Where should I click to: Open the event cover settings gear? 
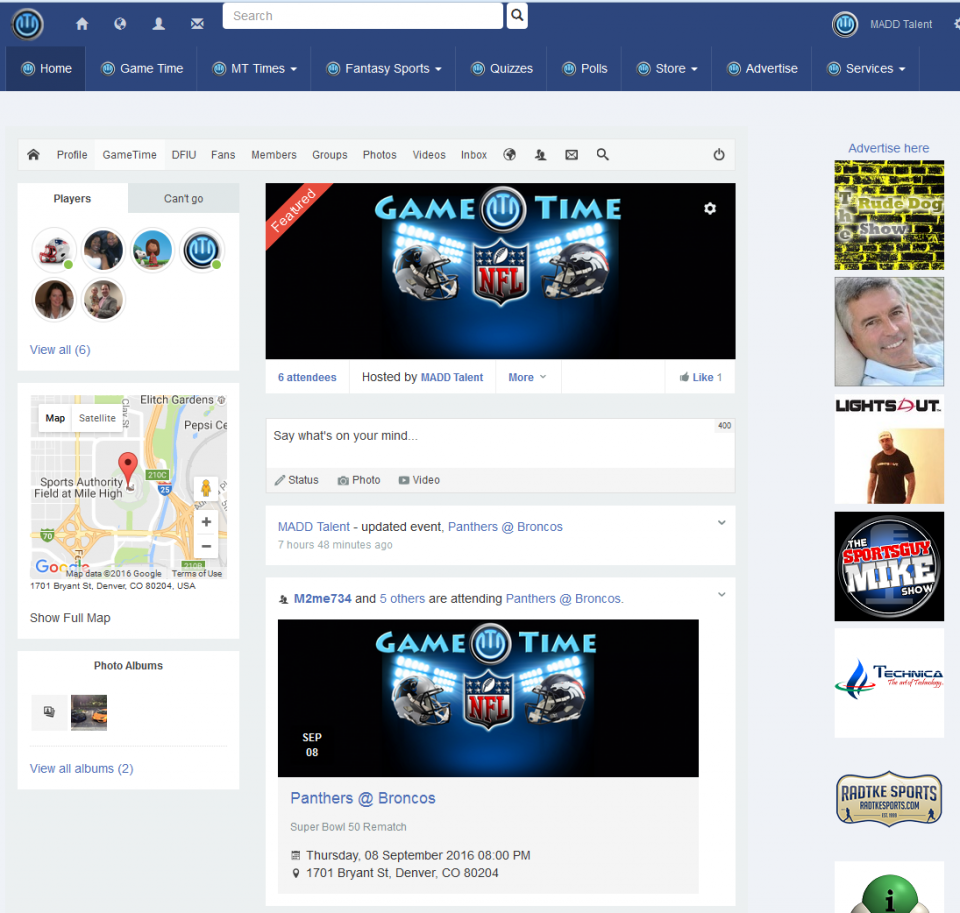click(710, 209)
